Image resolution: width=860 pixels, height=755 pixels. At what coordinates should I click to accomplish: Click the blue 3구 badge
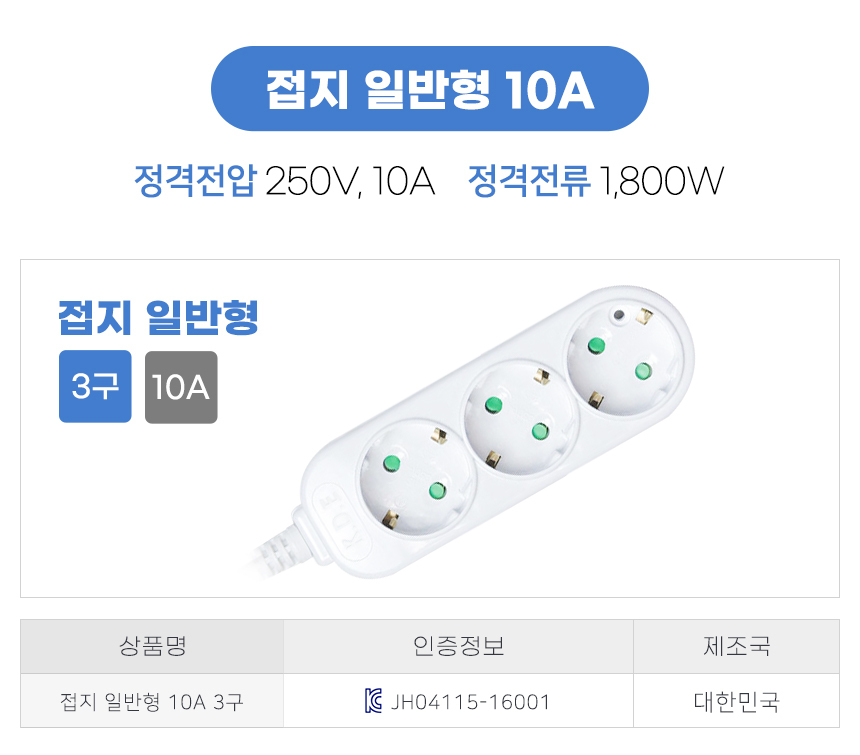point(95,387)
